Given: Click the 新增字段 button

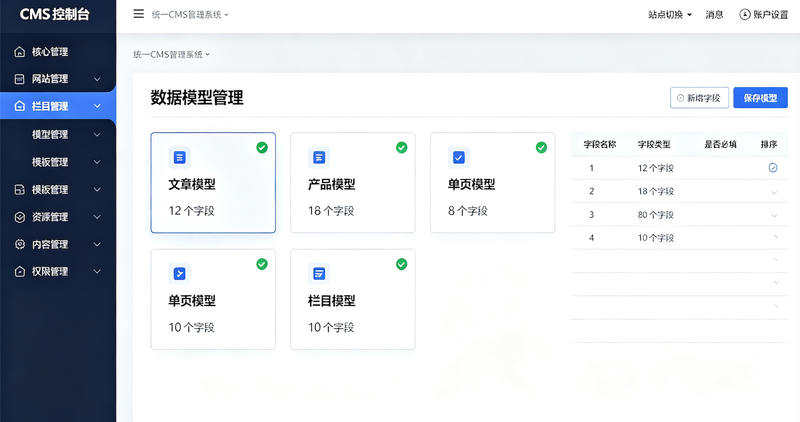Looking at the screenshot, I should [699, 97].
